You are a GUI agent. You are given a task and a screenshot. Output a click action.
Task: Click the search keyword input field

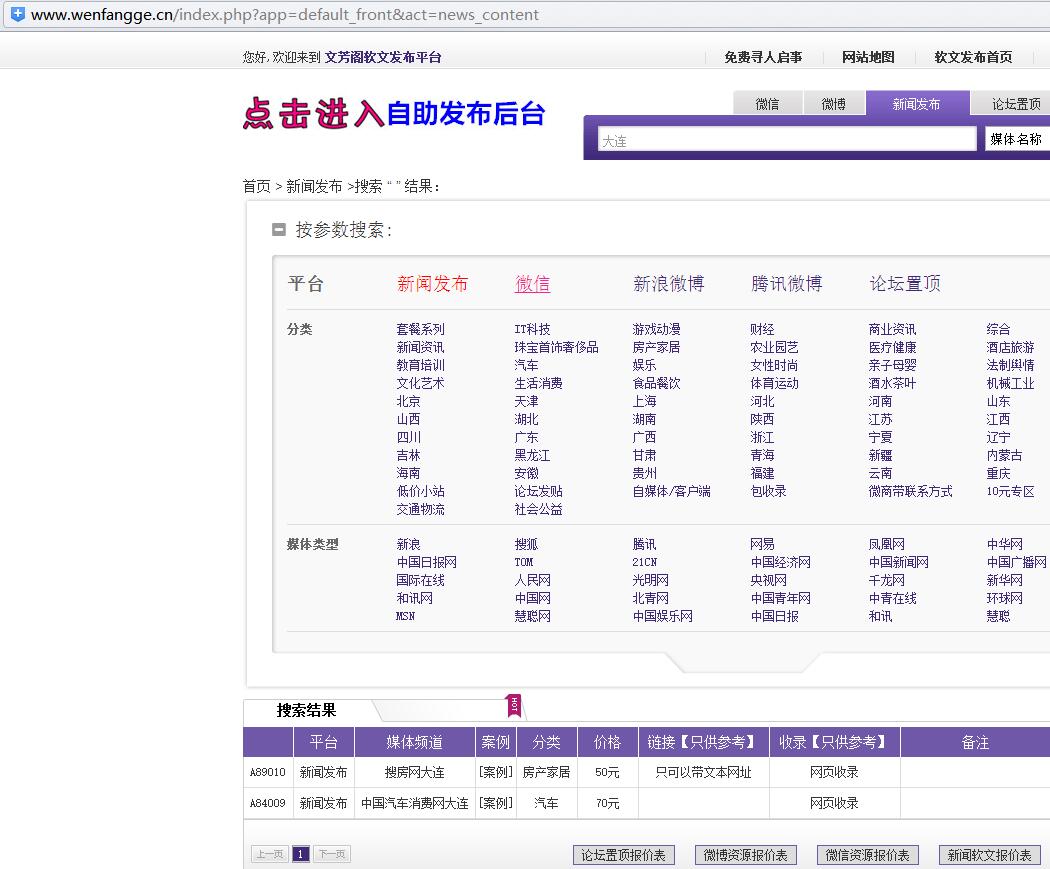(x=787, y=139)
